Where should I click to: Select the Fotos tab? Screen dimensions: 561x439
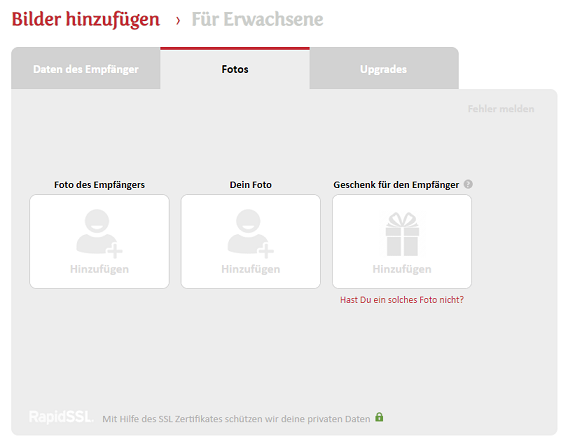[235, 69]
